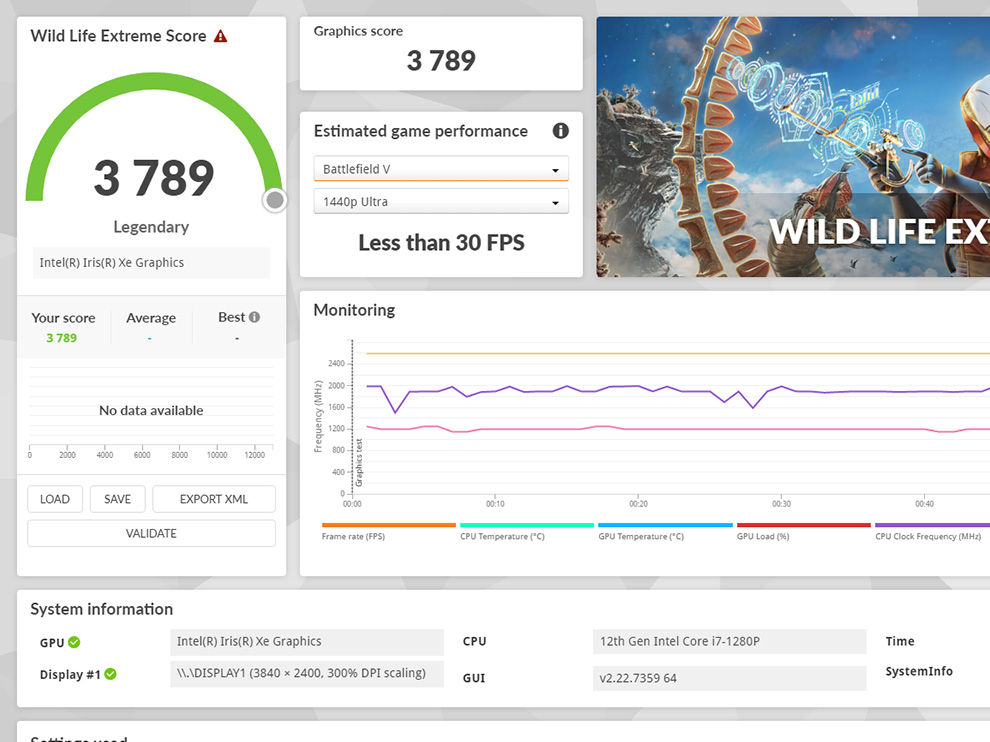Click the info icon next to Best
The image size is (990, 742).
pos(254,317)
